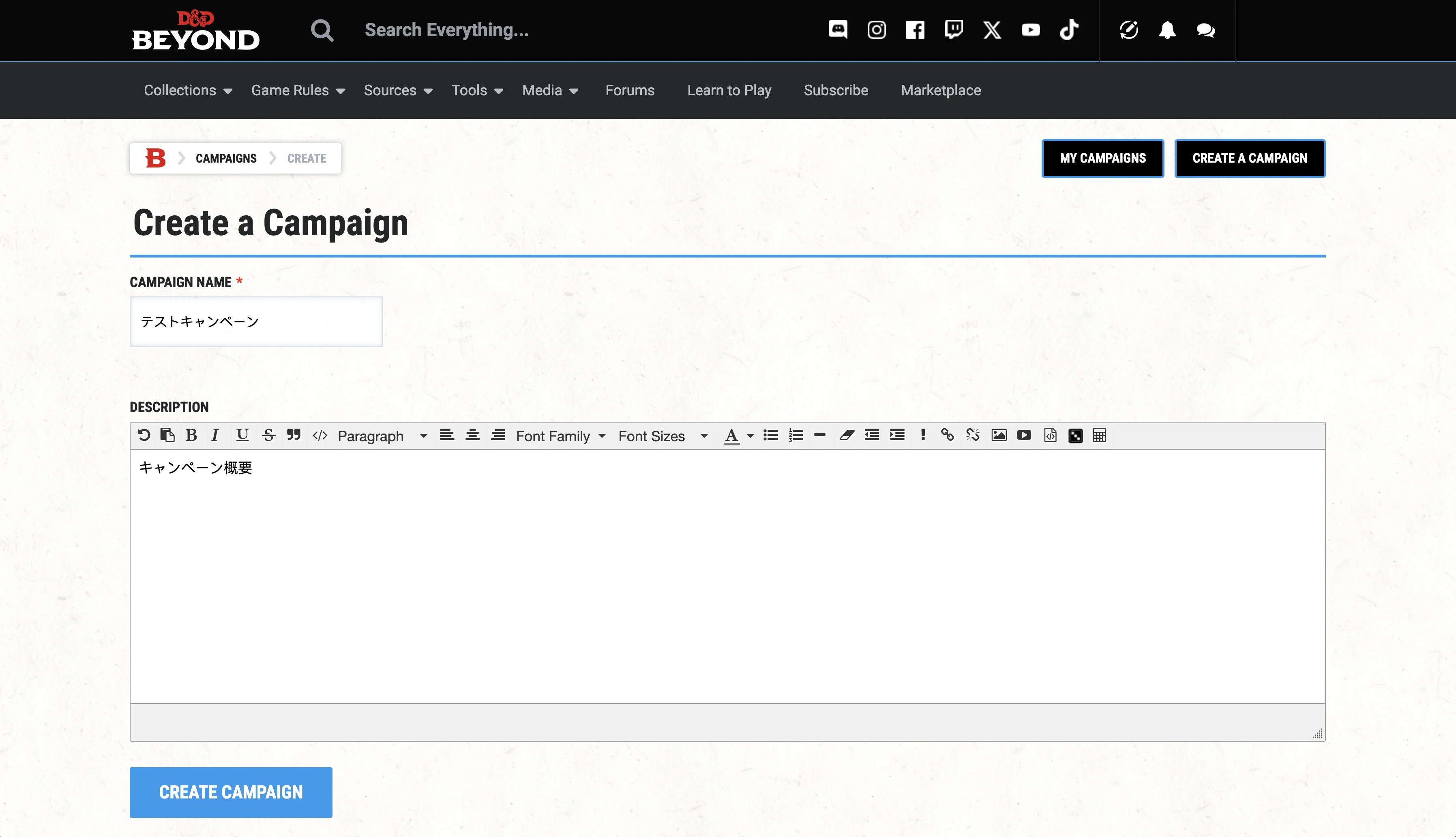This screenshot has width=1456, height=837.
Task: Insert a link with the chain icon
Action: (x=948, y=435)
